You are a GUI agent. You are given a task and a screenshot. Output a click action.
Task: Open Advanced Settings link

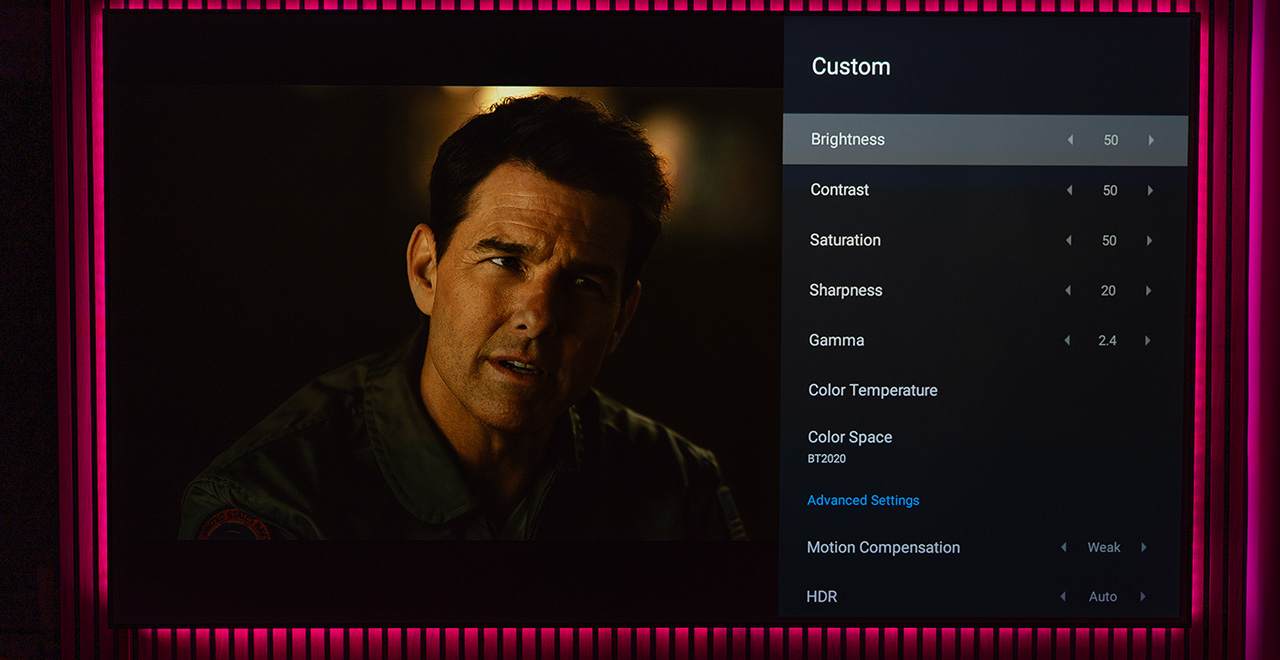coord(863,500)
